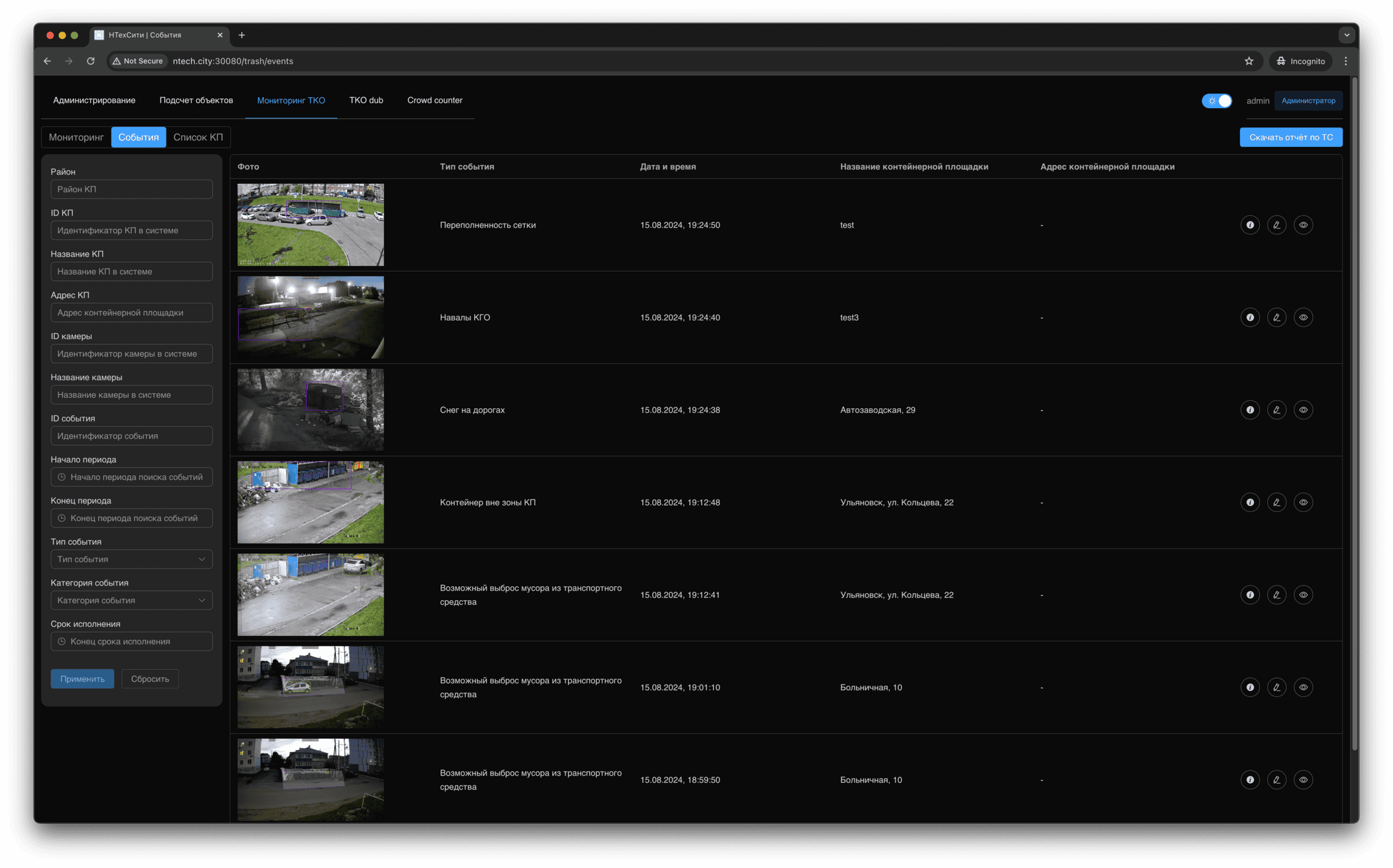The height and width of the screenshot is (868, 1393).
Task: Edit the 18:59:50 Больничная, 10 event
Action: pos(1276,780)
